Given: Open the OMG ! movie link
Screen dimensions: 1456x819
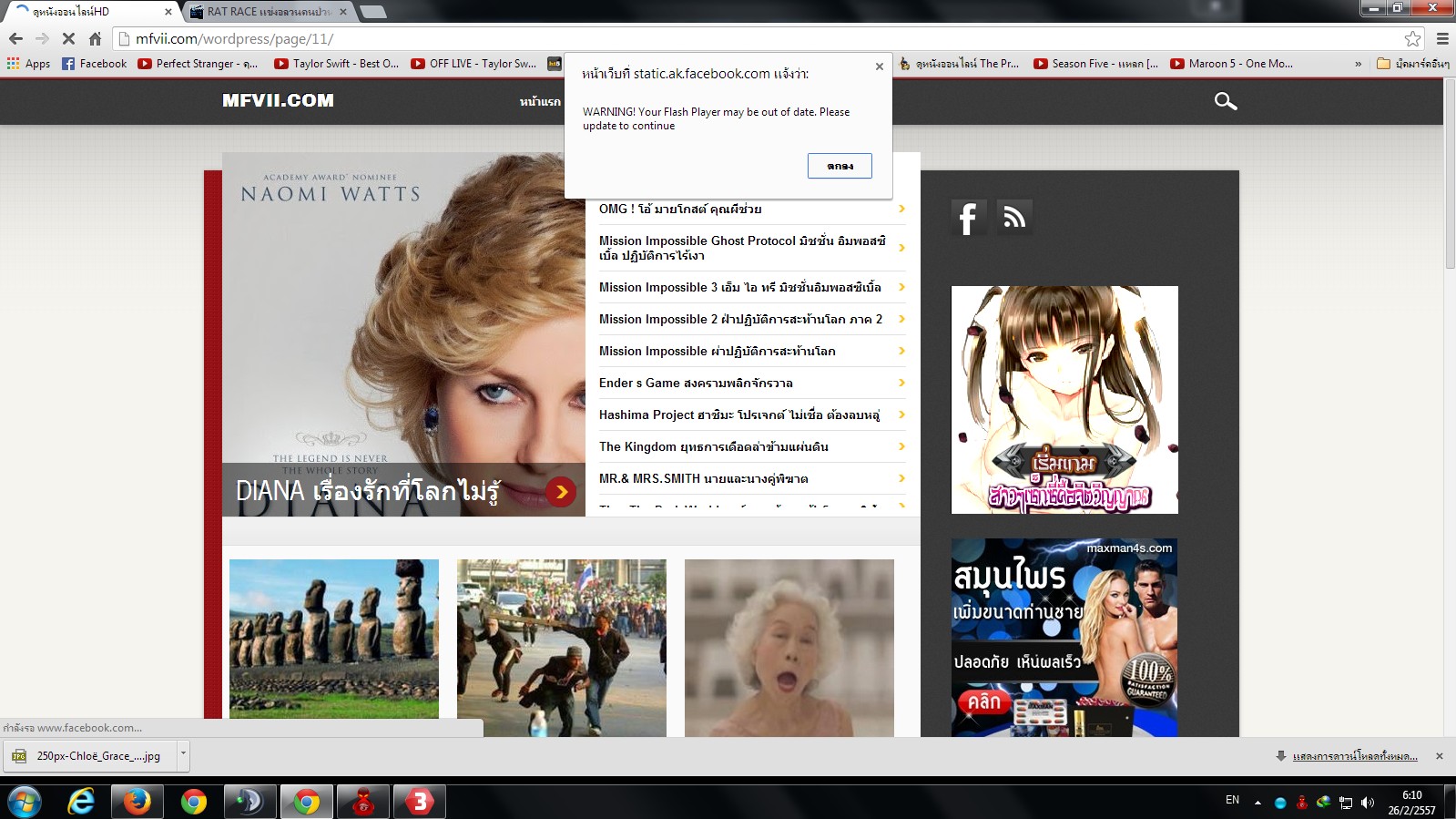Looking at the screenshot, I should point(680,209).
